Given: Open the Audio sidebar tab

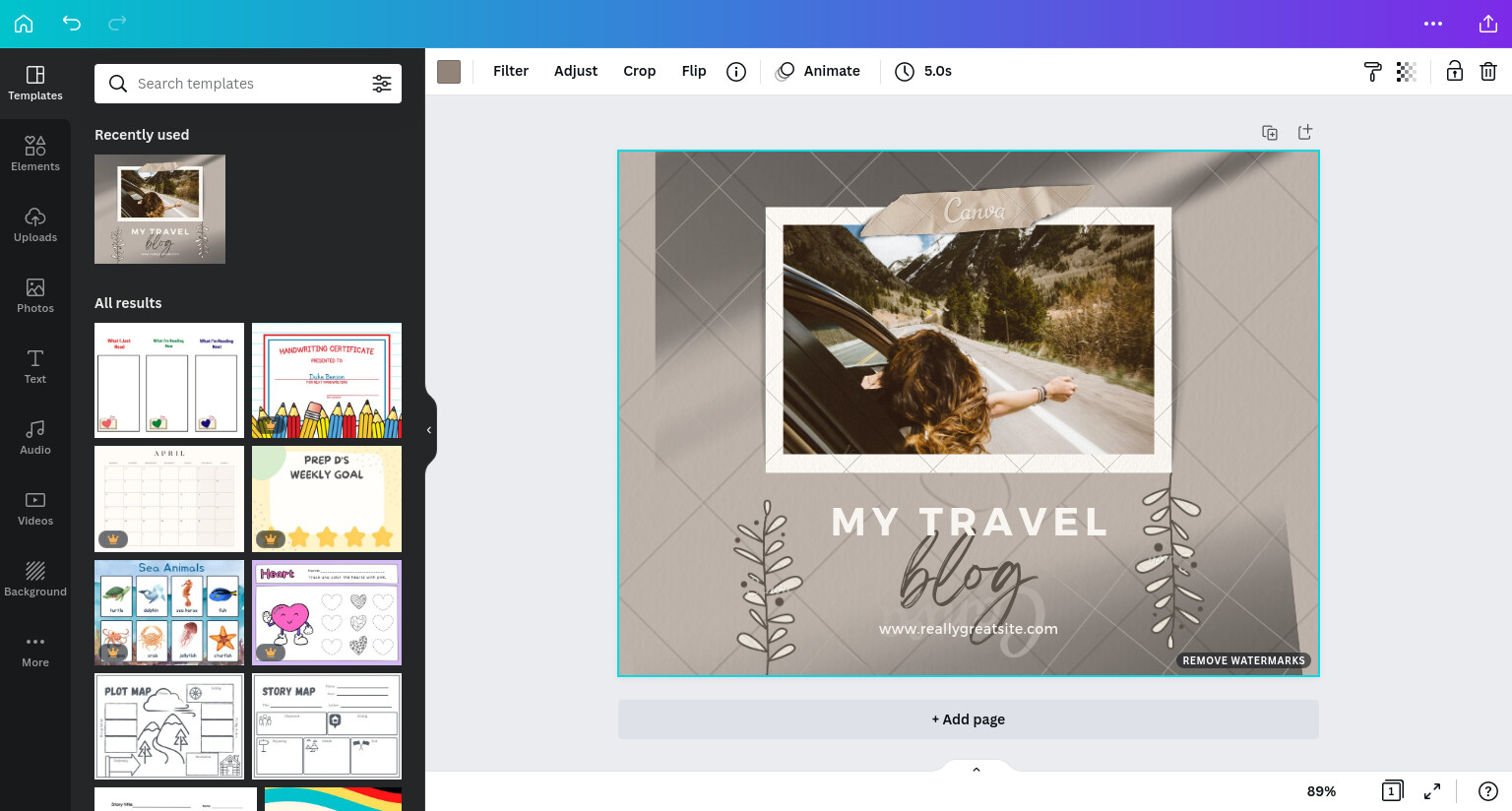Looking at the screenshot, I should 35,438.
